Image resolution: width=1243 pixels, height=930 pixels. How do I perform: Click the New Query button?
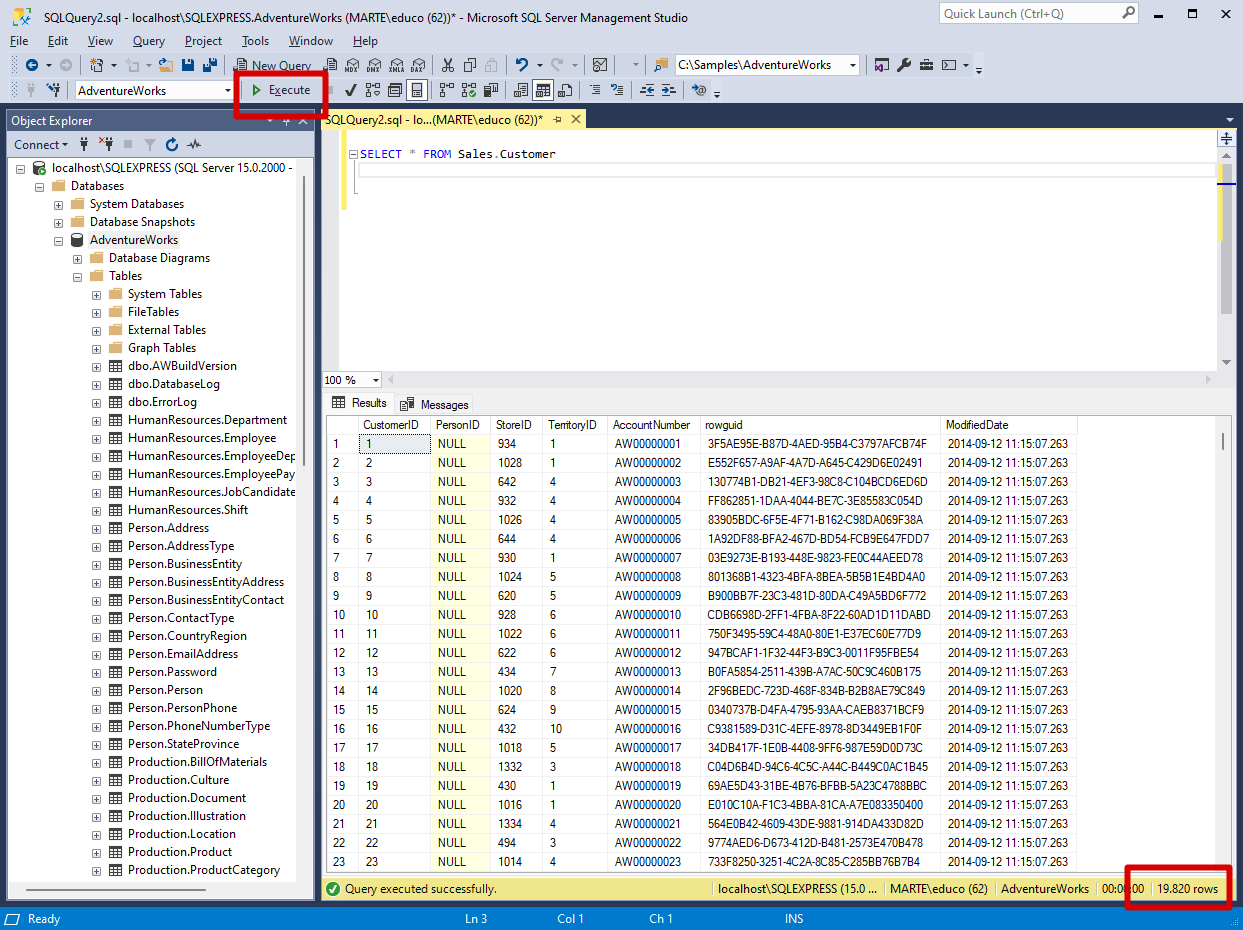(x=272, y=65)
